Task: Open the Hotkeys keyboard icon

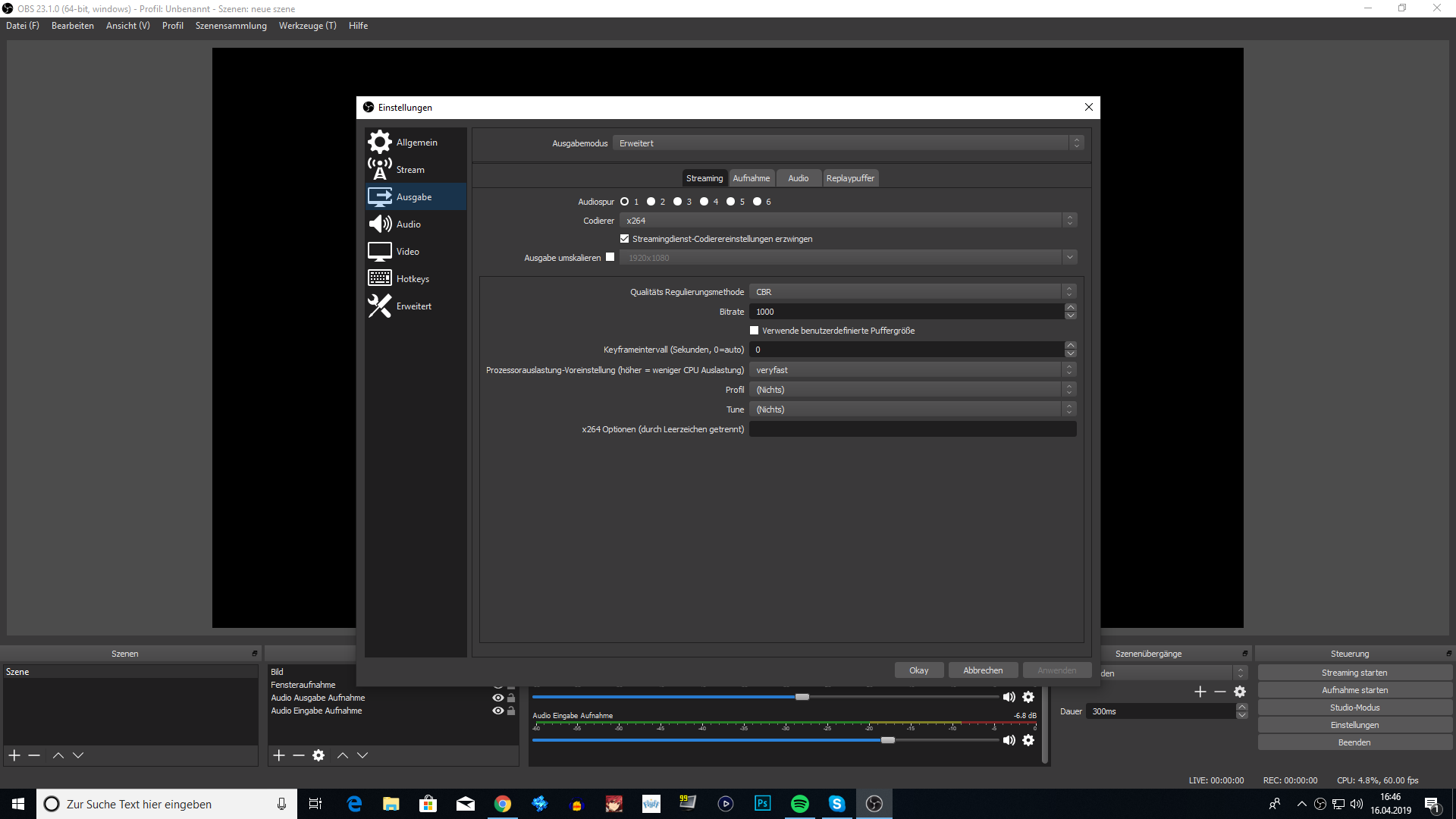Action: click(x=379, y=278)
